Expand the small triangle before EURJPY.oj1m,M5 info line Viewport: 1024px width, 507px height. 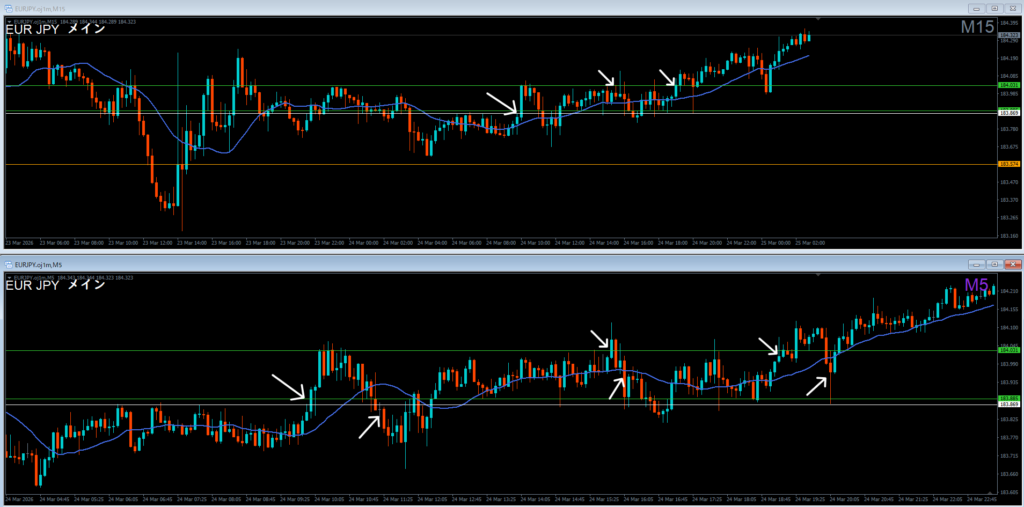7,278
